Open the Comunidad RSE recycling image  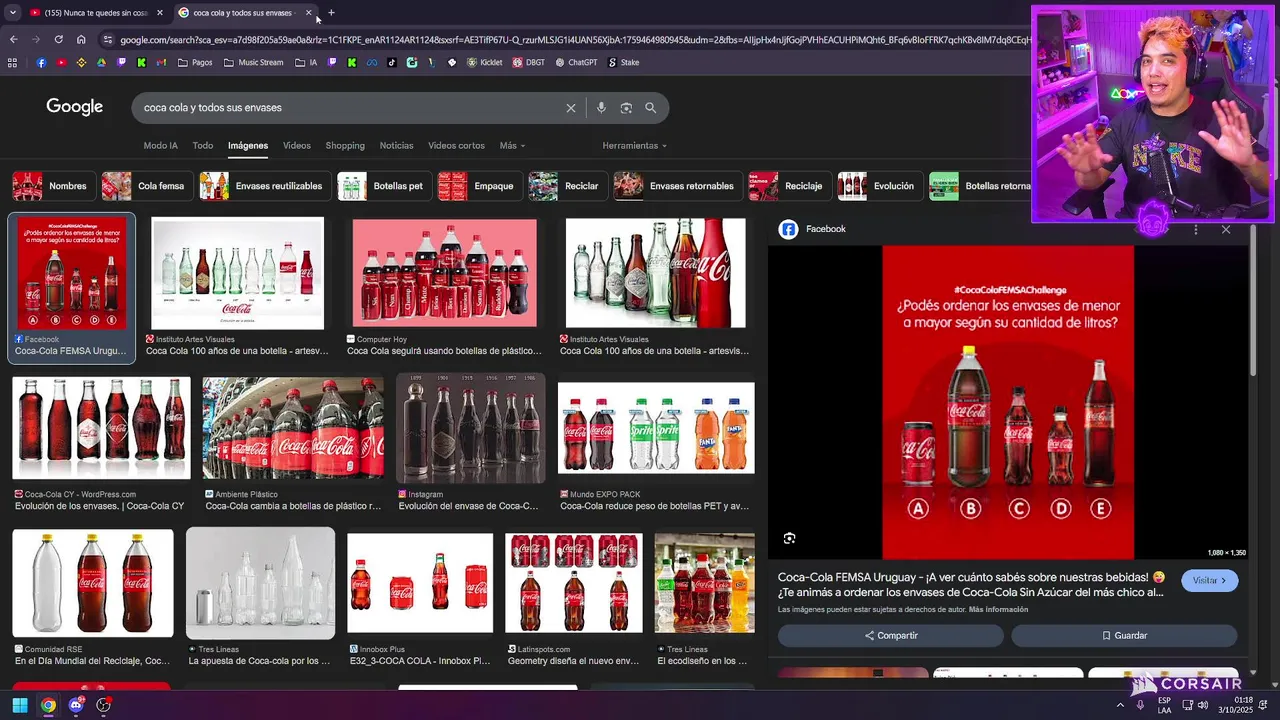pos(92,583)
